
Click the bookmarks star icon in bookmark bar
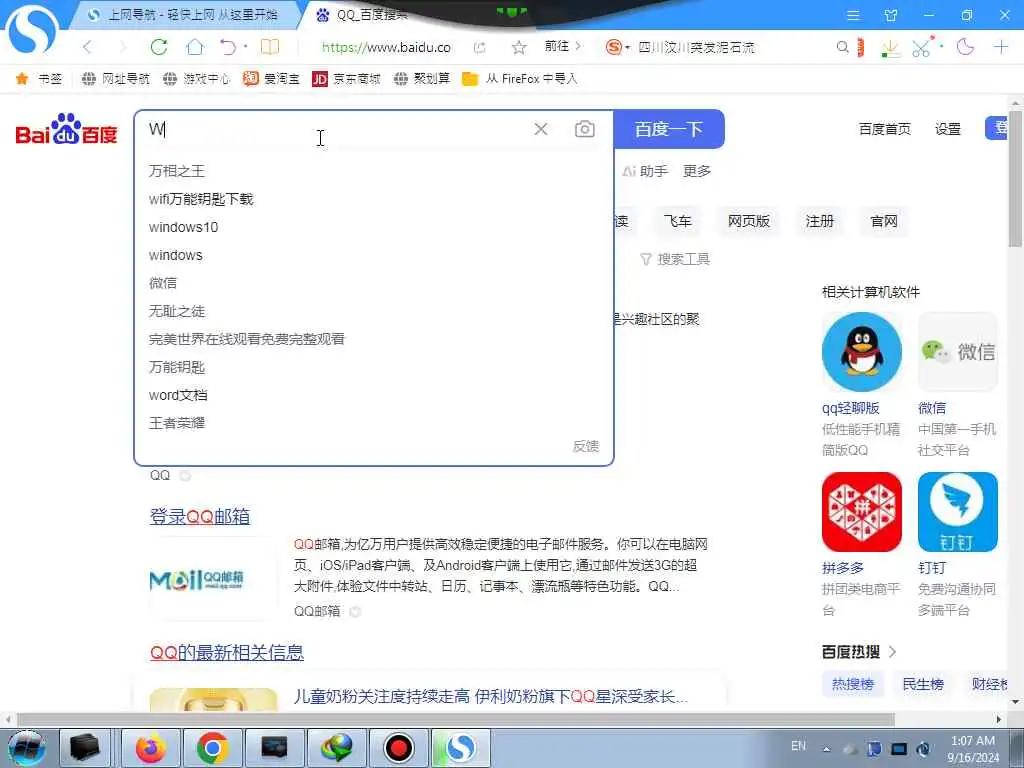click(x=22, y=79)
